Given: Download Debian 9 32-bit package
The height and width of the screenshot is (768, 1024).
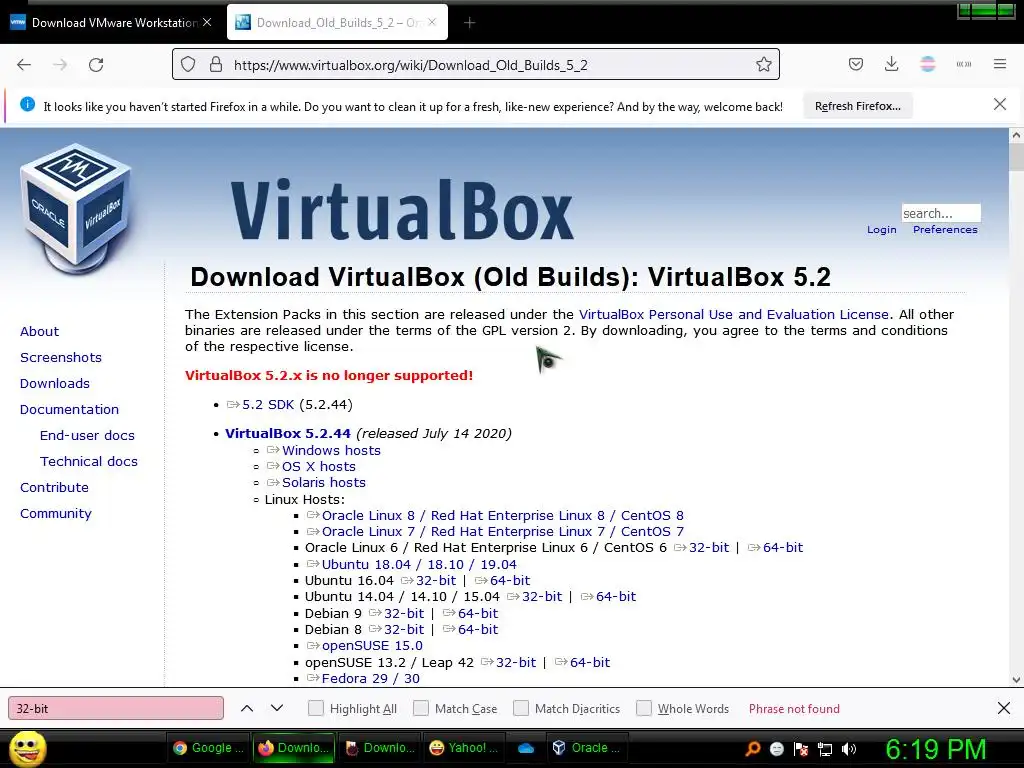Looking at the screenshot, I should [x=404, y=614].
